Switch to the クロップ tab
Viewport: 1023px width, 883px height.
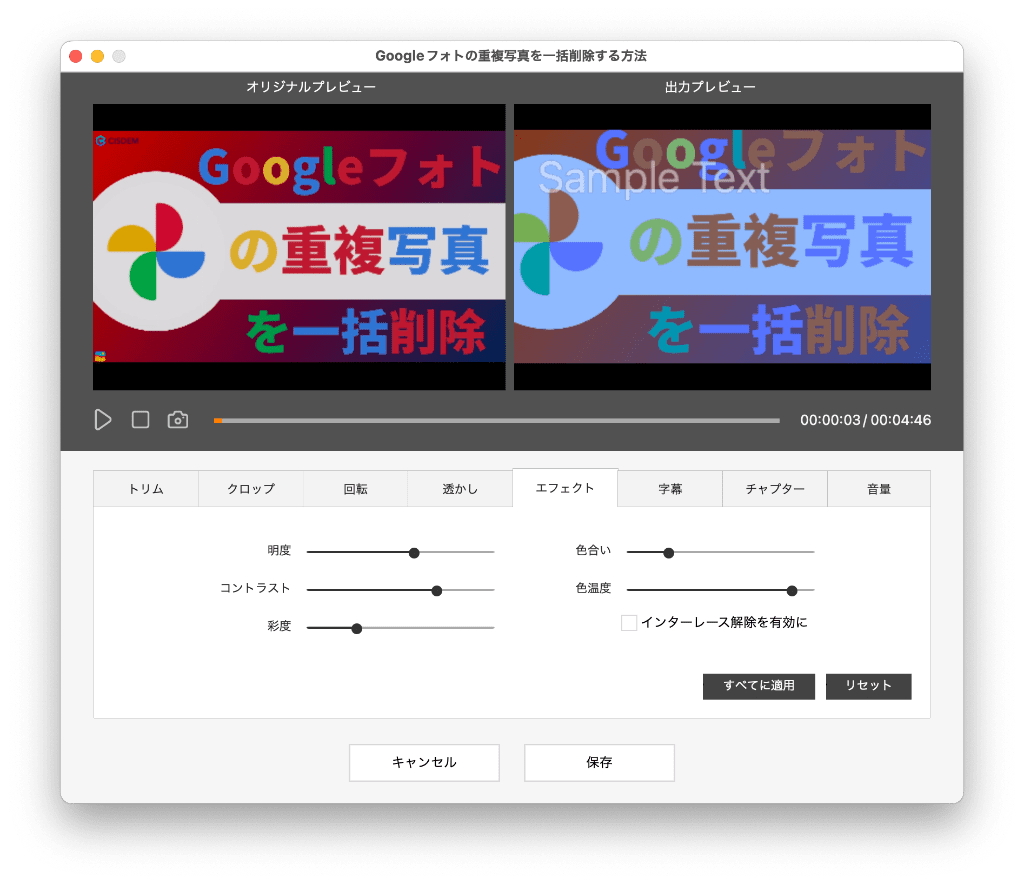coord(251,489)
